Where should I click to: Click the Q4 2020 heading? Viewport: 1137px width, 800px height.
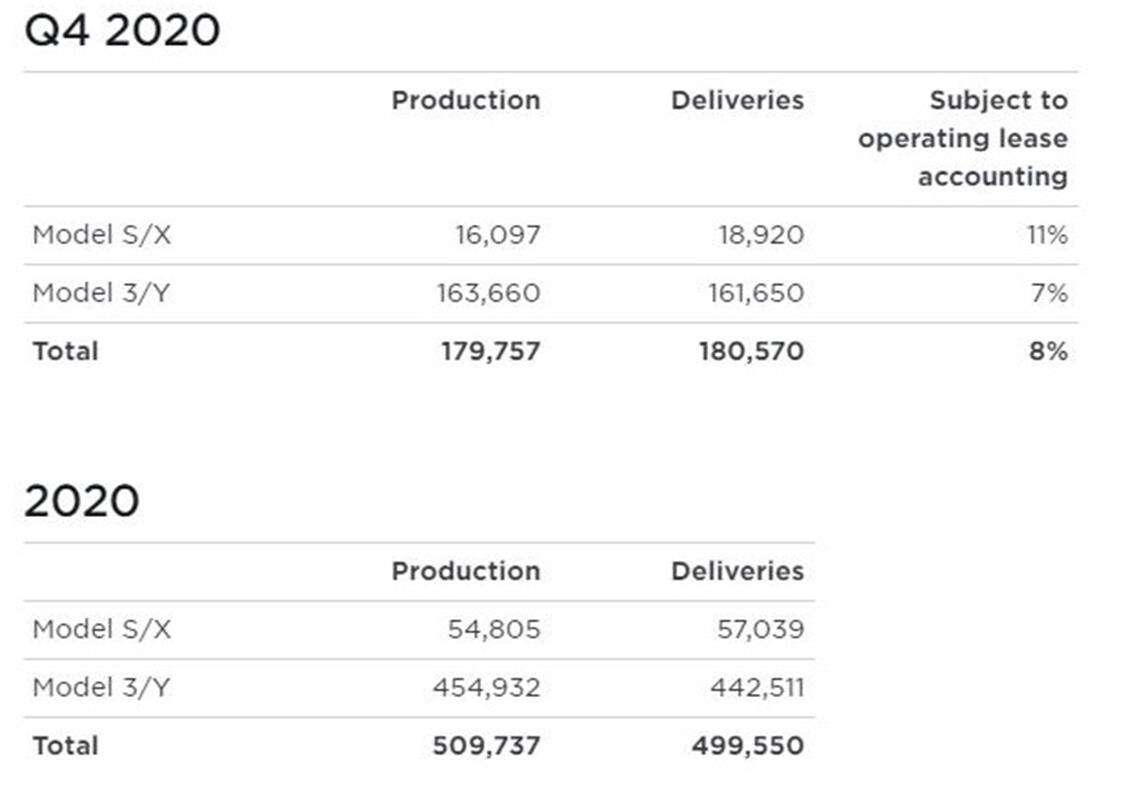point(122,30)
